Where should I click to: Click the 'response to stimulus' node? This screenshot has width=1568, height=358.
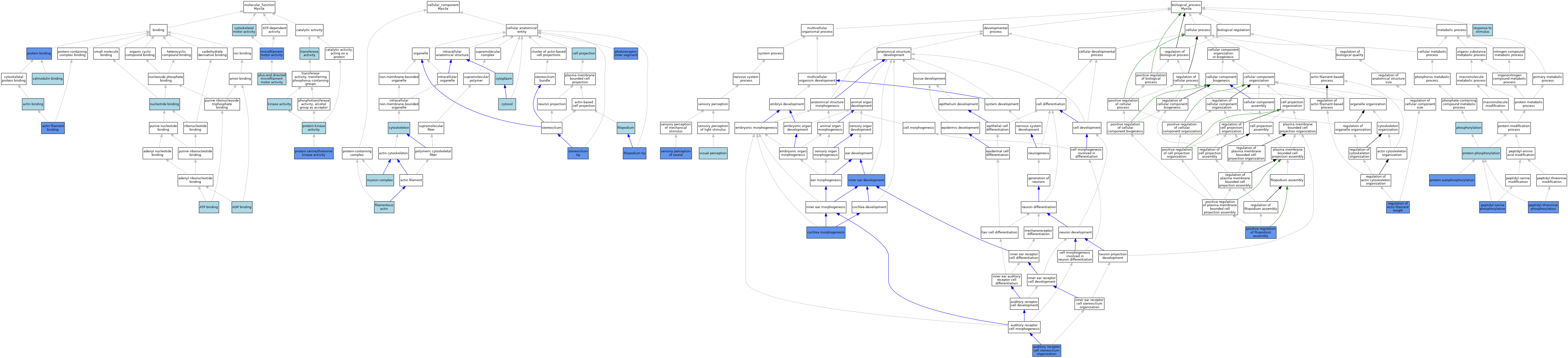(x=1482, y=30)
